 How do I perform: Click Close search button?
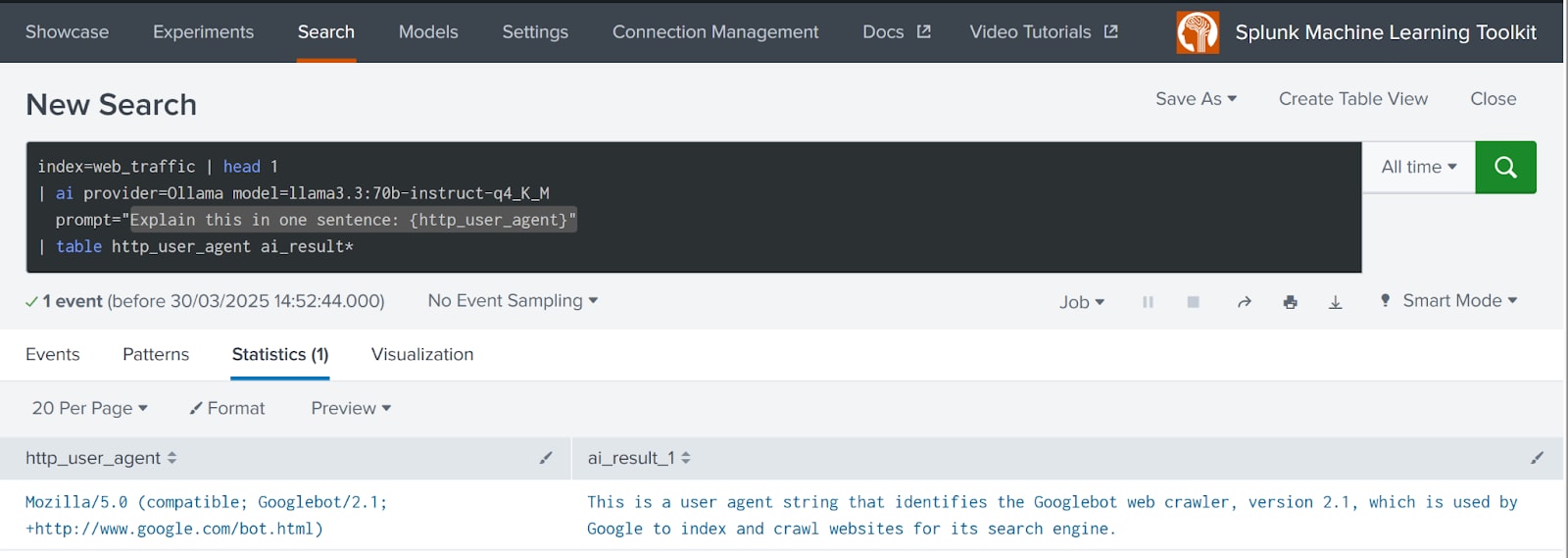point(1494,99)
